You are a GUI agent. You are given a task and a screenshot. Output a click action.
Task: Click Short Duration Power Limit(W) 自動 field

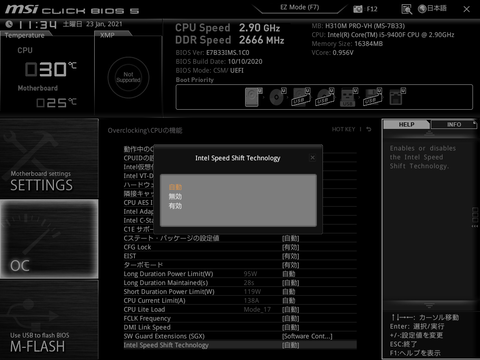[289, 292]
